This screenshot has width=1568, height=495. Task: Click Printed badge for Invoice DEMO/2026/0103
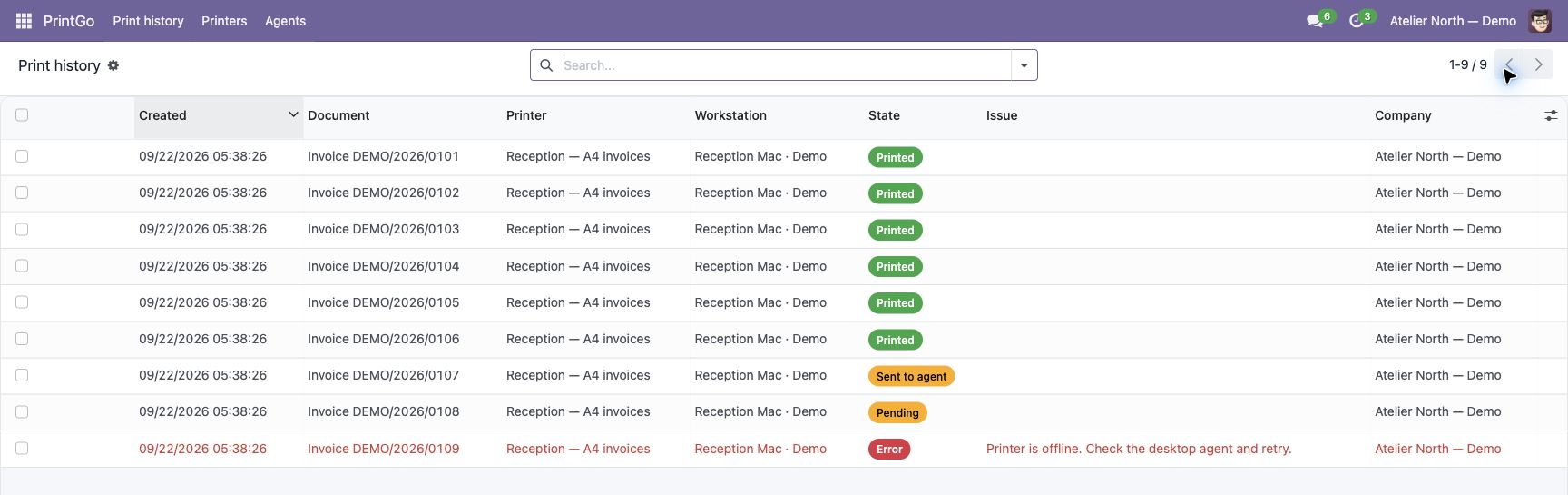pyautogui.click(x=896, y=230)
